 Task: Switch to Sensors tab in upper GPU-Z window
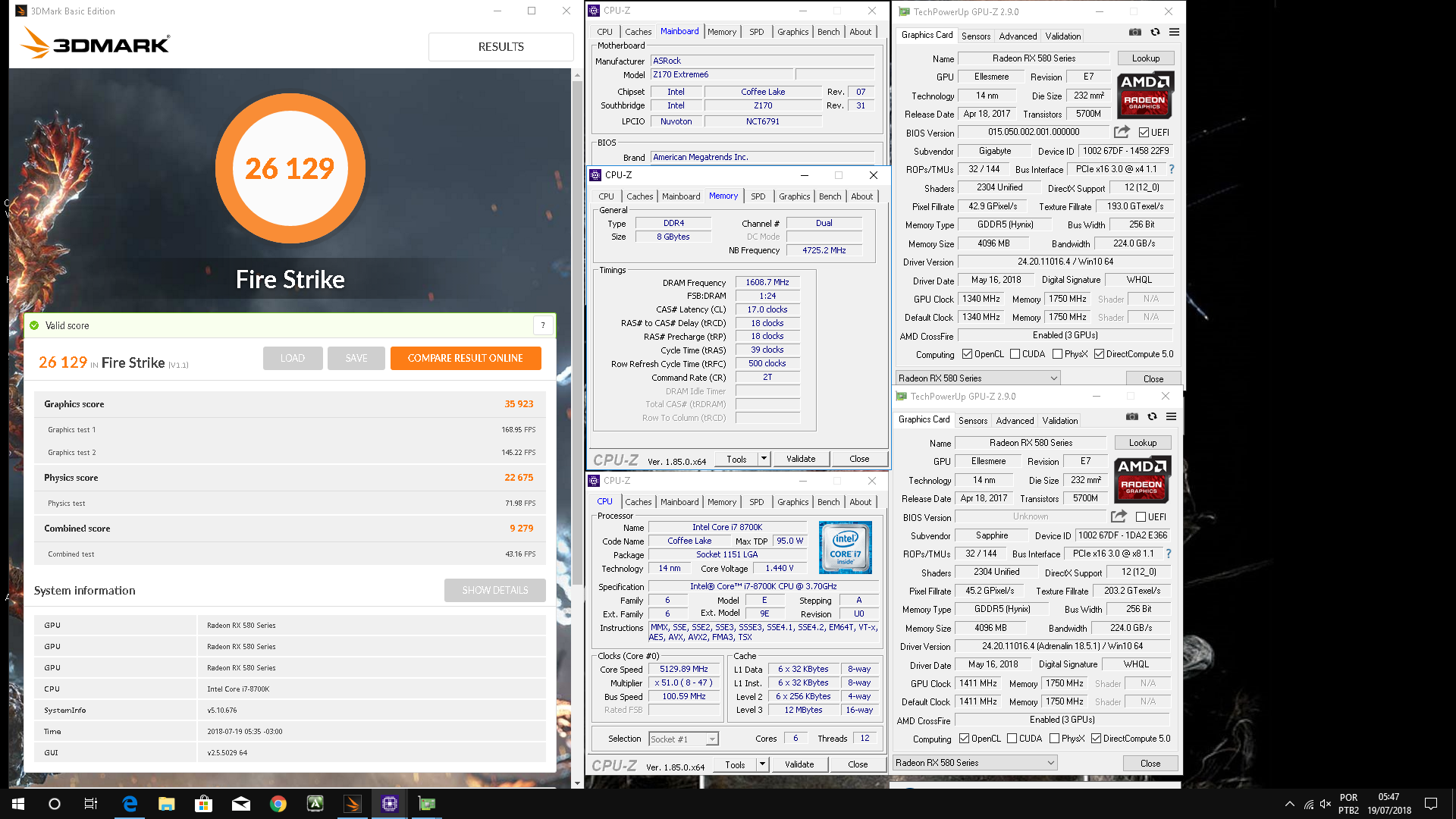click(975, 36)
